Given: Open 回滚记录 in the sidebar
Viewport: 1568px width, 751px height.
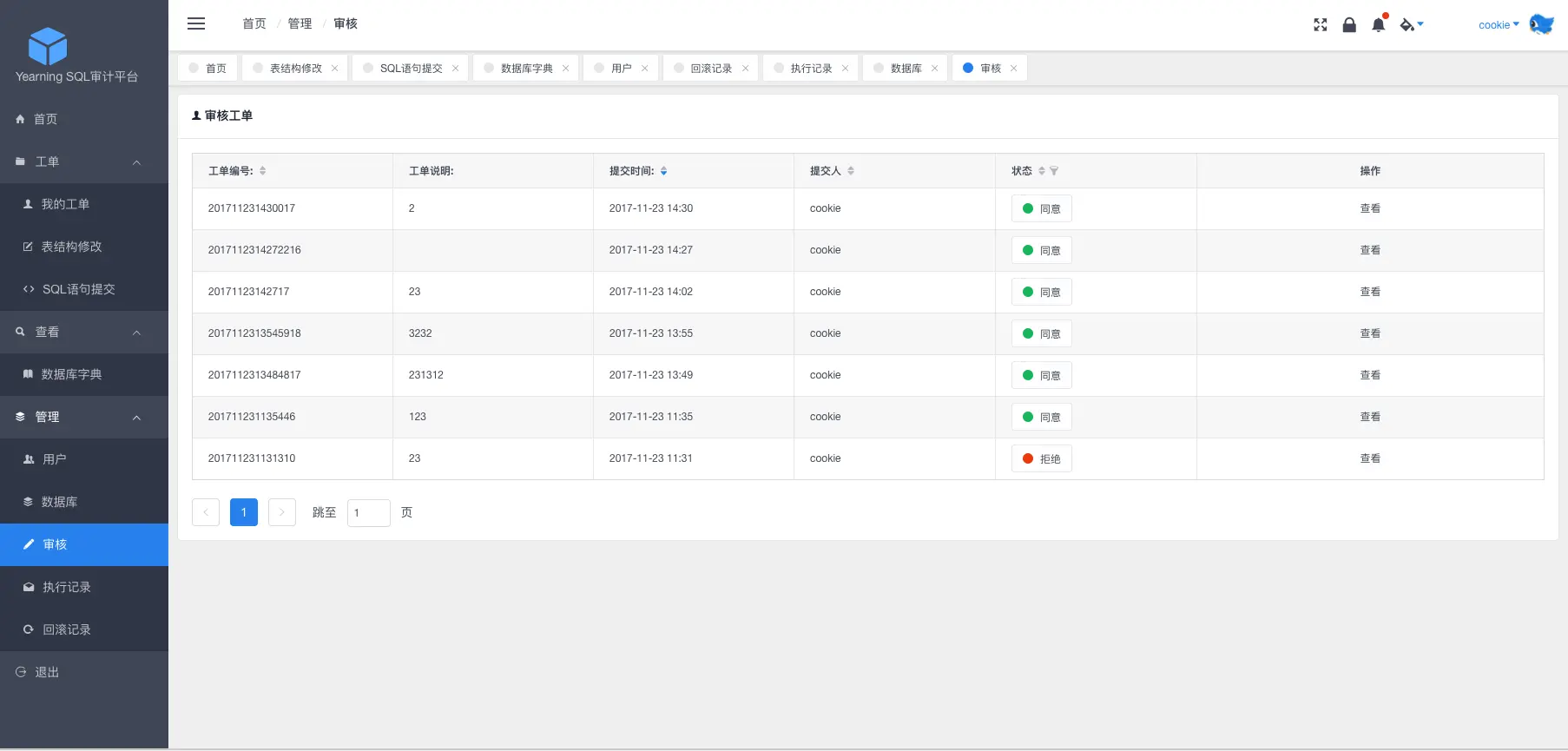Looking at the screenshot, I should click(84, 630).
